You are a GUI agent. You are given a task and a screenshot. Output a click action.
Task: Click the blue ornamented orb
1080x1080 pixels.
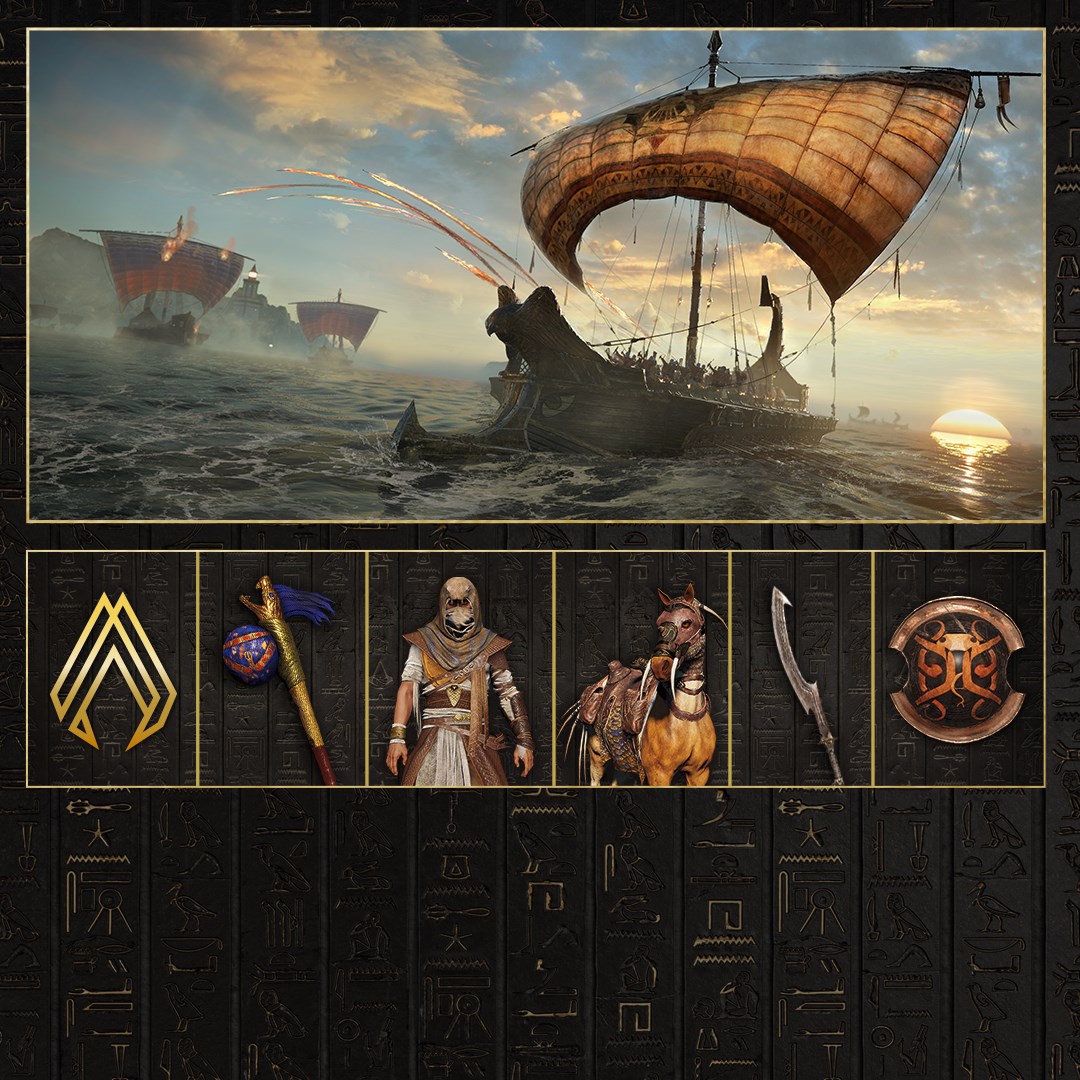250,654
